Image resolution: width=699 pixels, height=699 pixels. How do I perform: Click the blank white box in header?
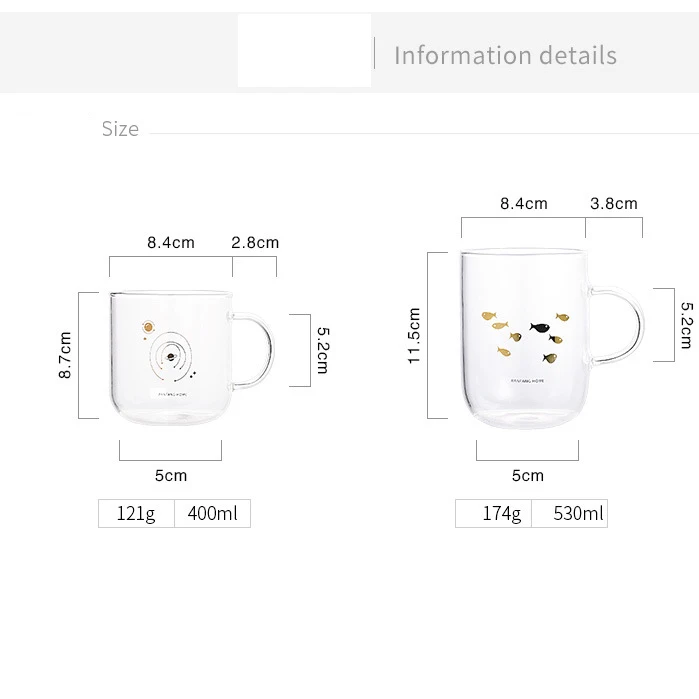tap(304, 51)
